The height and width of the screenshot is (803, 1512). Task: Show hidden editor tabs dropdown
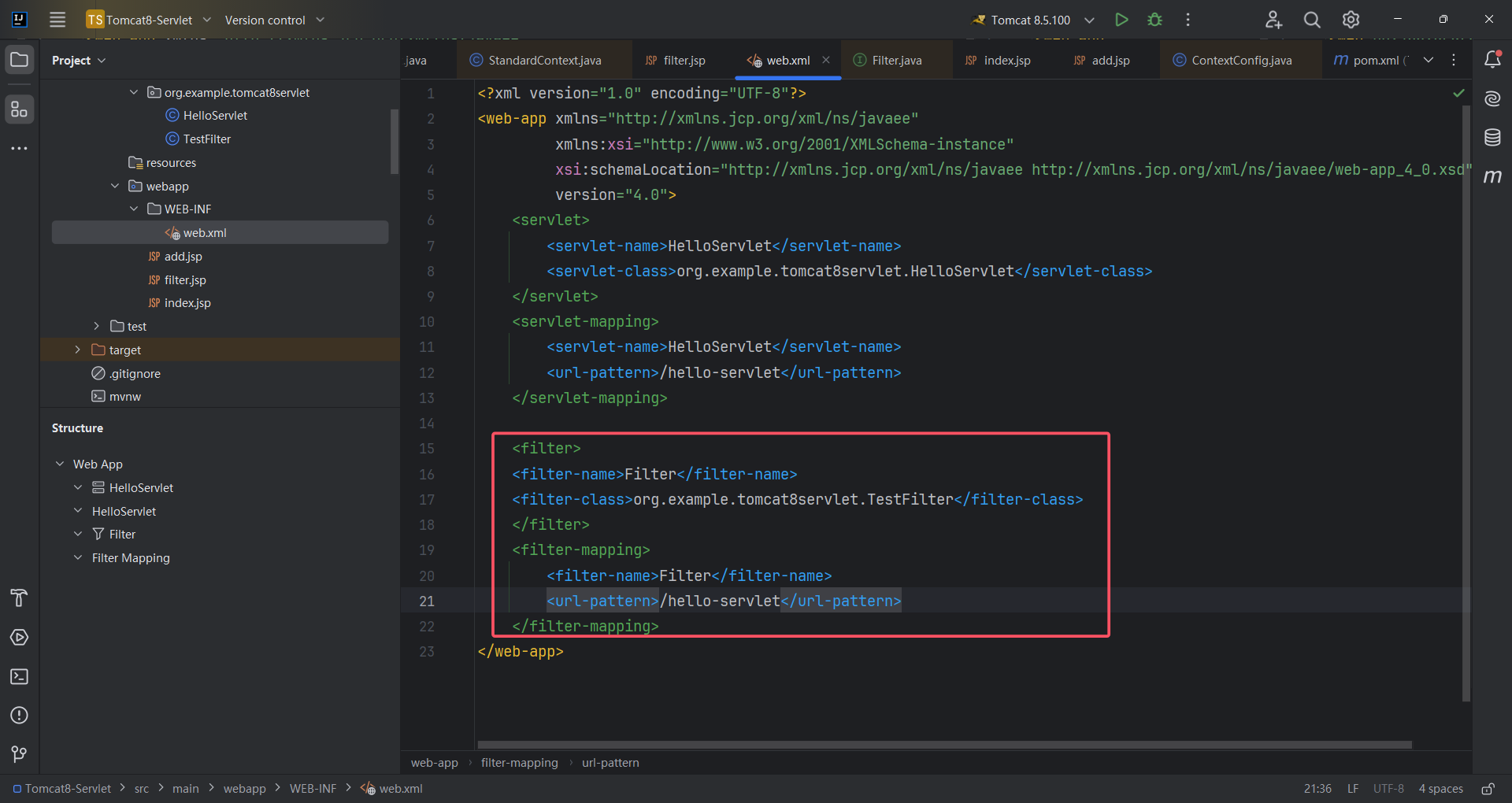(1428, 60)
